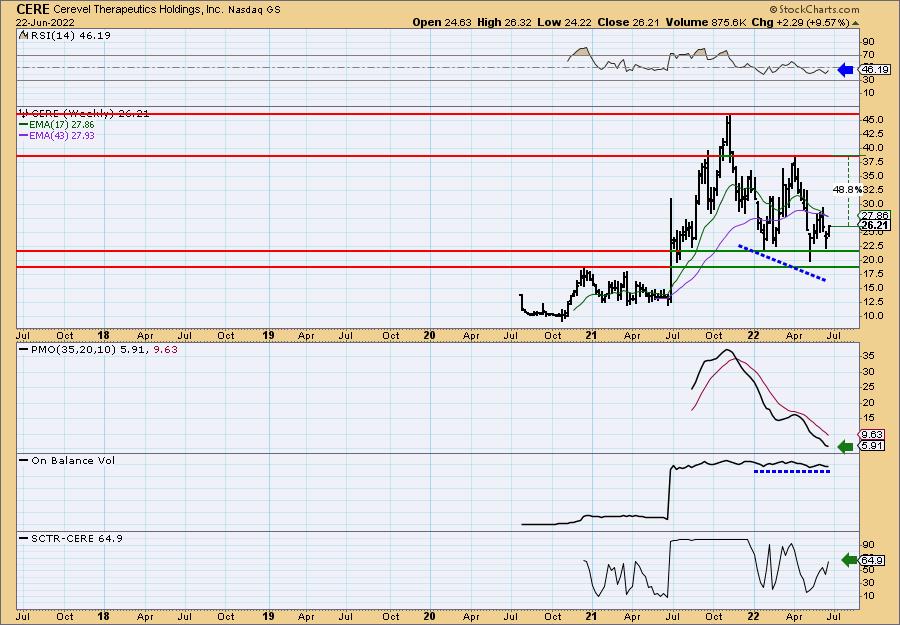Click the High 26.32 value in header
Screen dimensions: 900x625
505,22
